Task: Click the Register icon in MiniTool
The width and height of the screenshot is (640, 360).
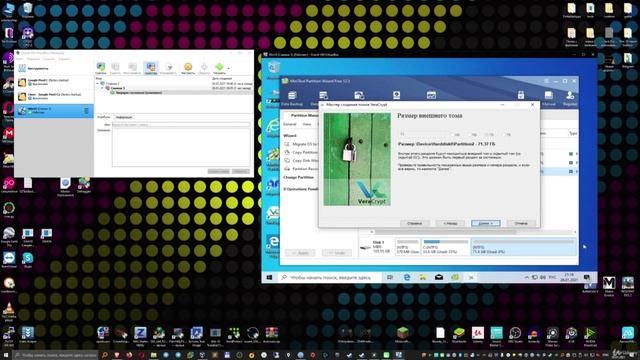Action: (570, 98)
